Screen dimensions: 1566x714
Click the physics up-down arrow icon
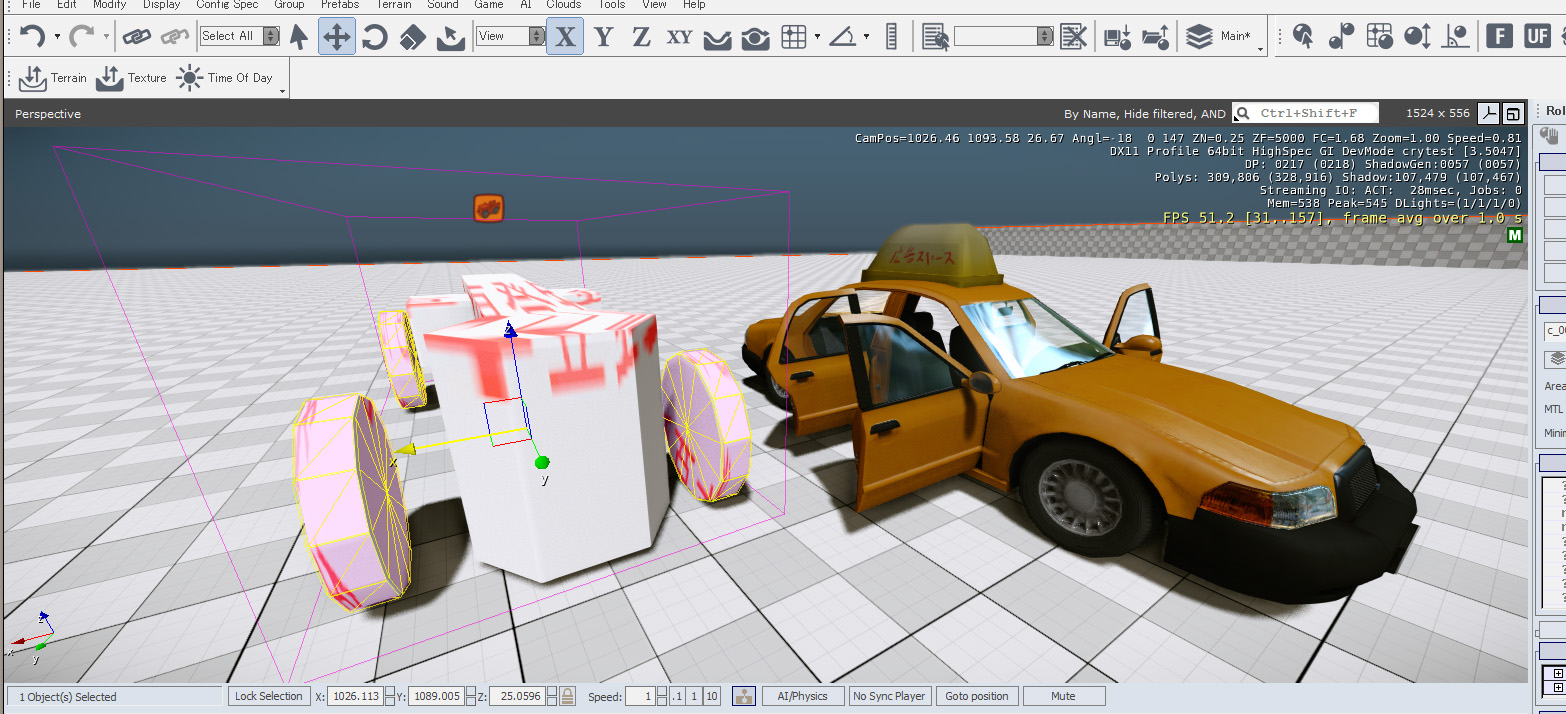1418,37
